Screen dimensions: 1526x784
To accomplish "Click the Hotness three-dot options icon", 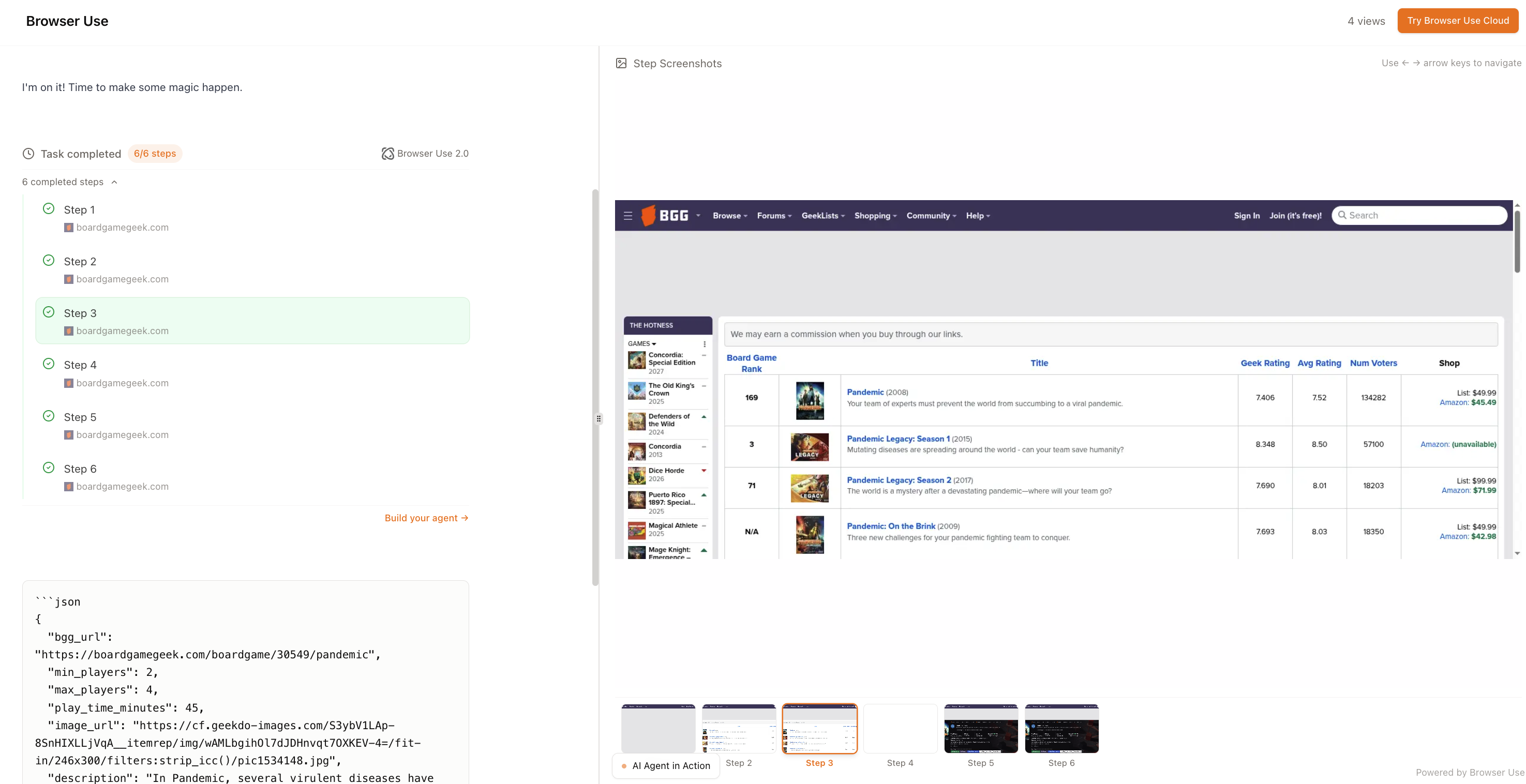I will coord(705,343).
